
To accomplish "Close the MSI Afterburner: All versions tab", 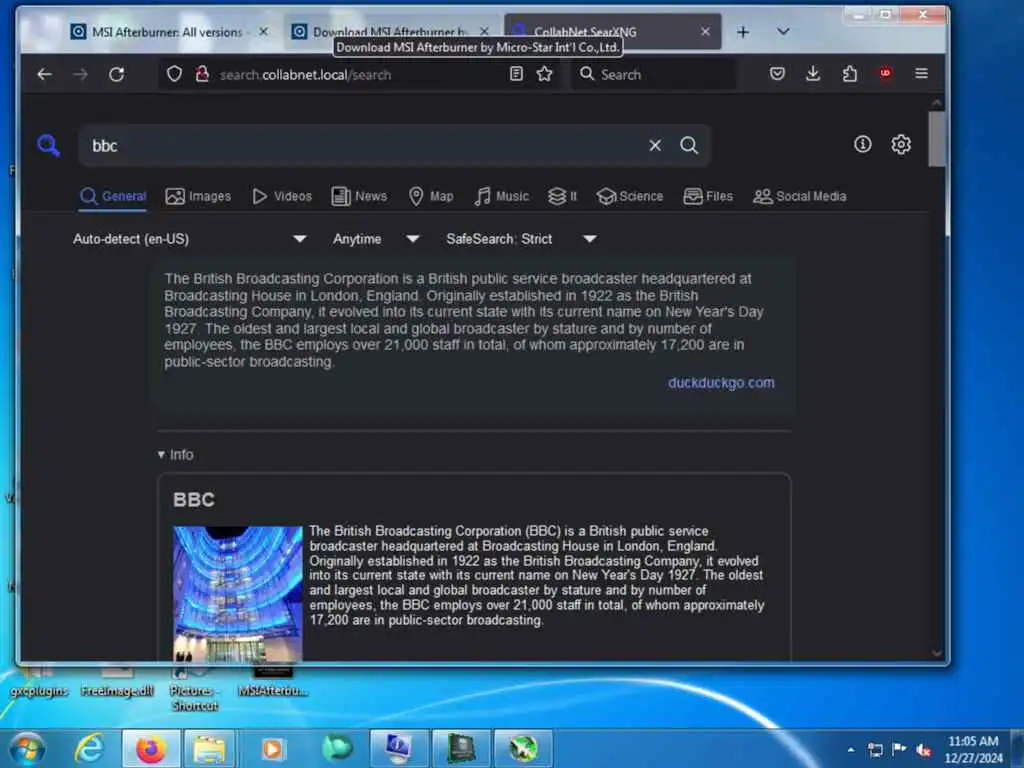I will [x=263, y=31].
